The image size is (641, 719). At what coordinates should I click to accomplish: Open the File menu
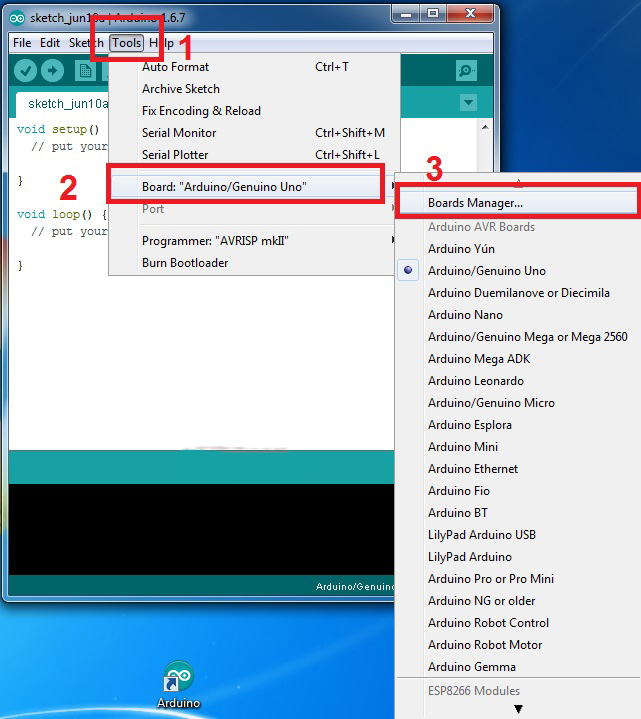22,43
